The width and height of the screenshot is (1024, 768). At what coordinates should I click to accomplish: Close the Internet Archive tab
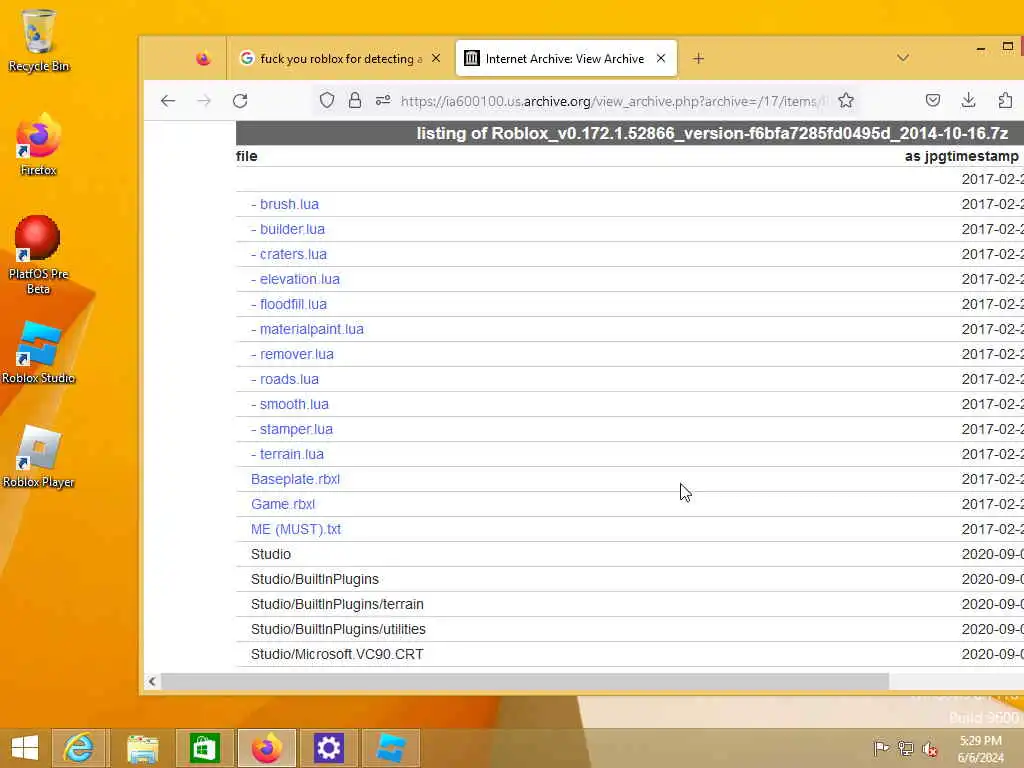pyautogui.click(x=661, y=59)
